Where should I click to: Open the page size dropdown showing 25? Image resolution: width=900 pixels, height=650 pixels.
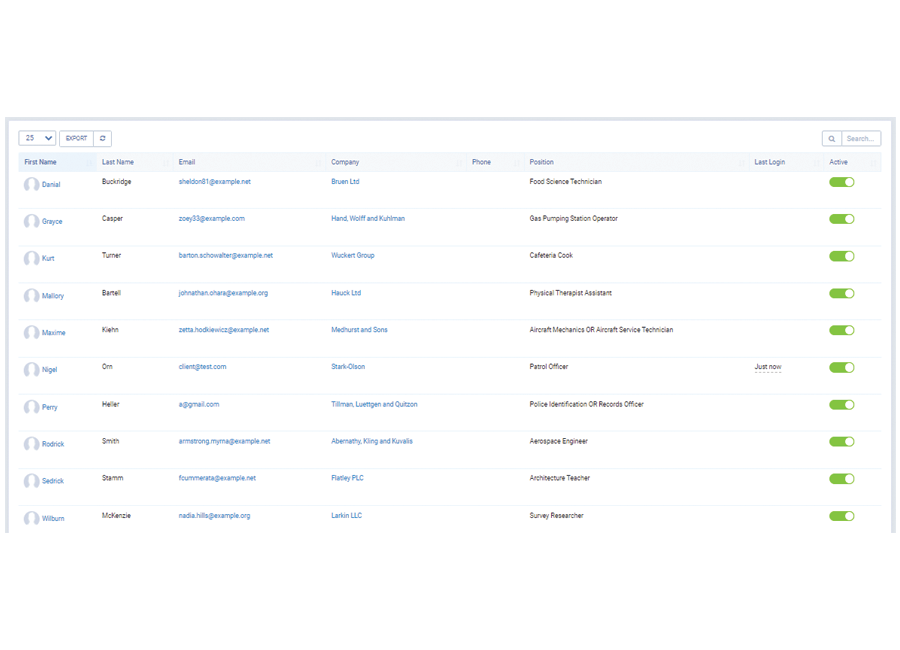[x=37, y=139]
